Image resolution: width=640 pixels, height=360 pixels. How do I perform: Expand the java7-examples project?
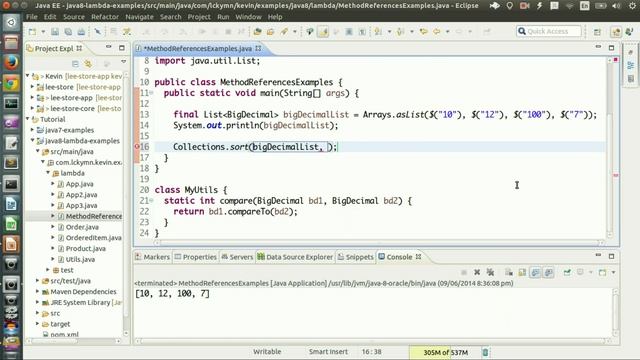[x=33, y=130]
